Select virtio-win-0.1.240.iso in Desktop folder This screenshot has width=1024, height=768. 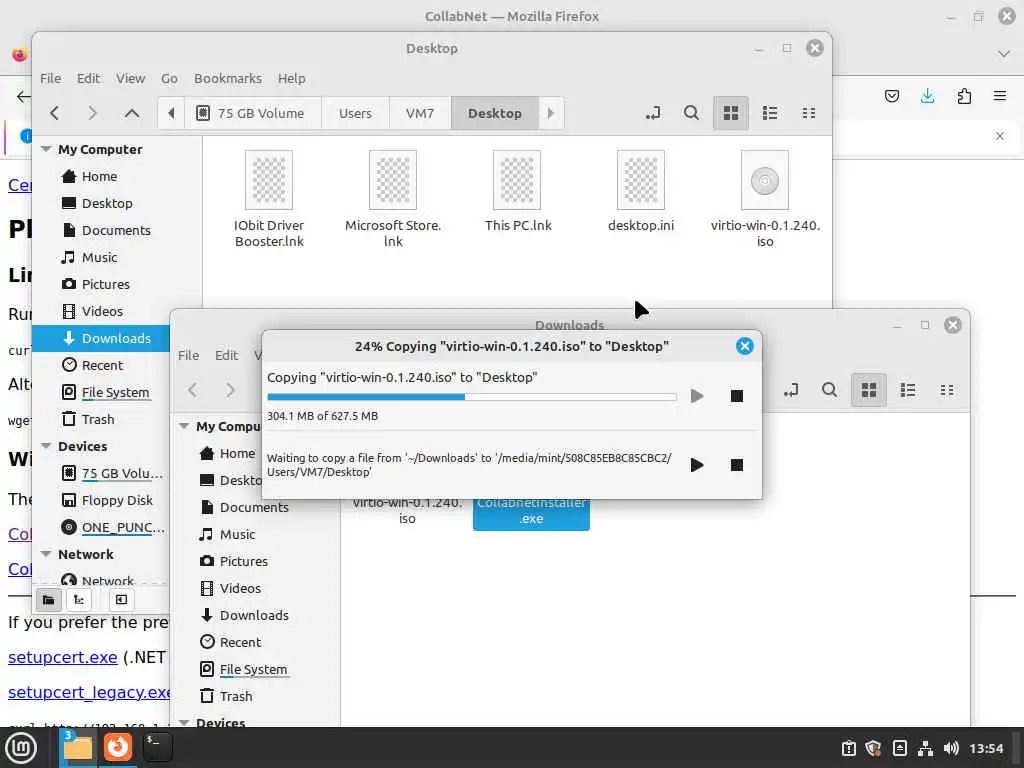765,199
